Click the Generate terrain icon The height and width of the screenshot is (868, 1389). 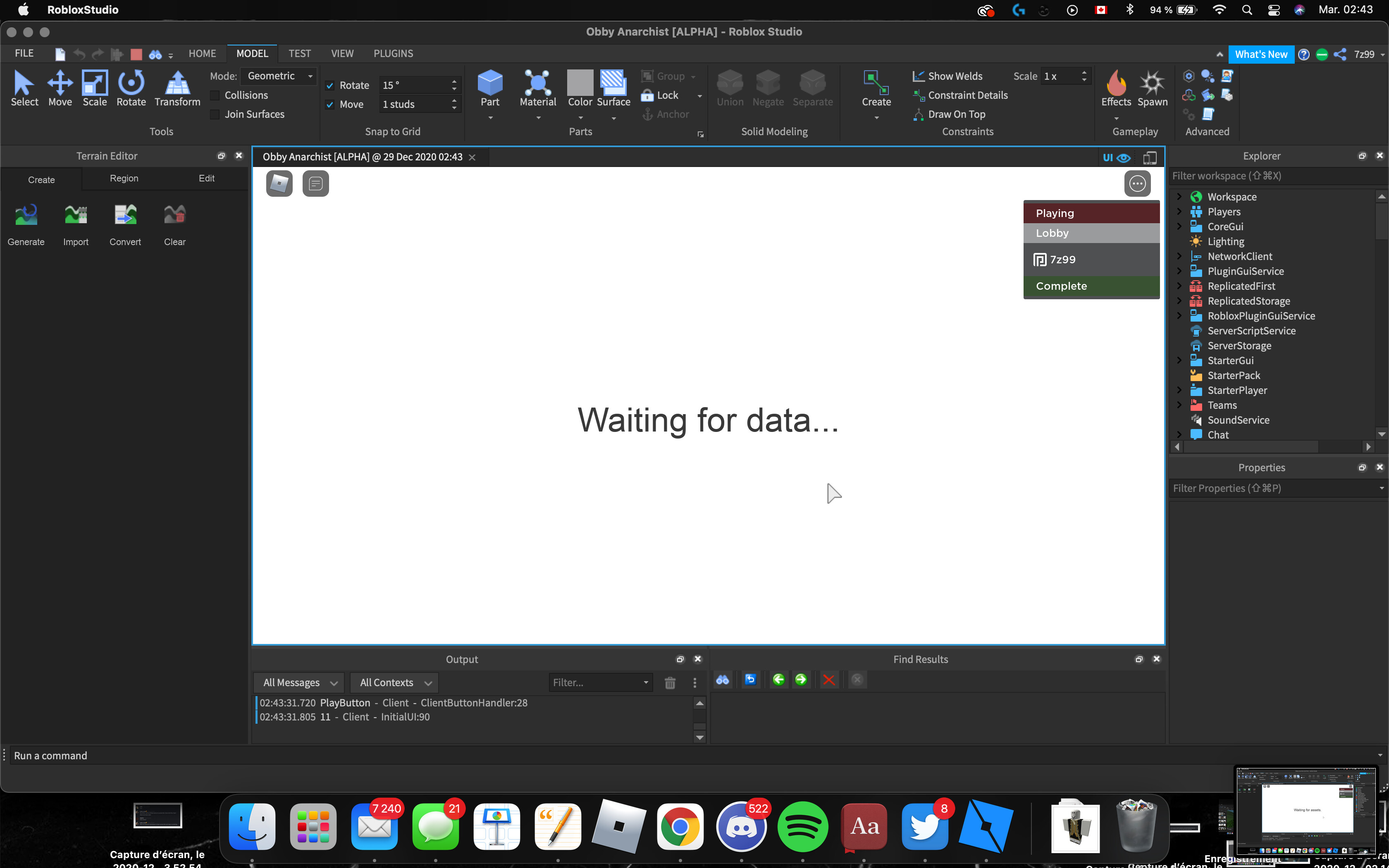[x=26, y=215]
